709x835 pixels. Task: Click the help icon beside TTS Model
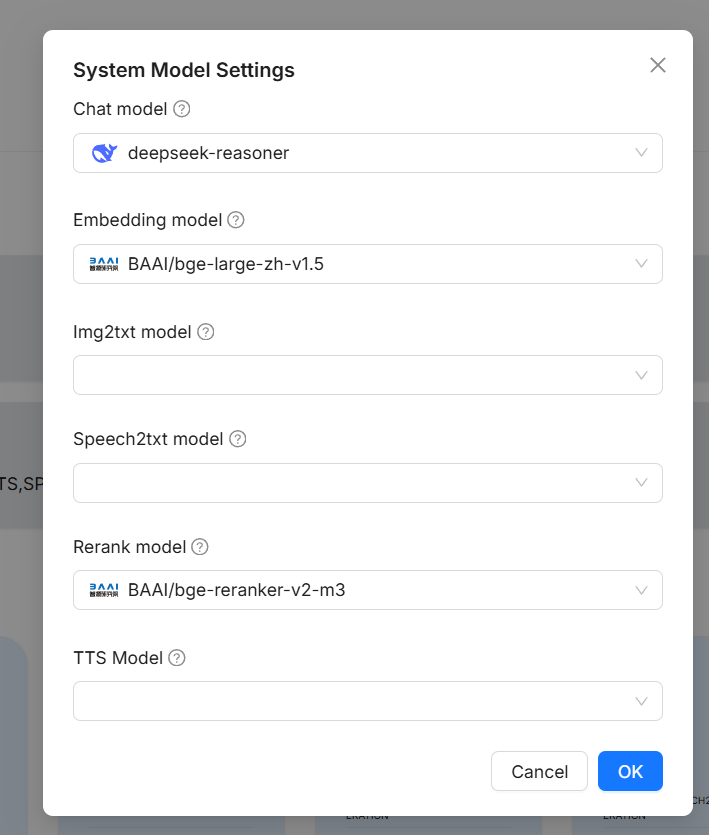pos(177,658)
